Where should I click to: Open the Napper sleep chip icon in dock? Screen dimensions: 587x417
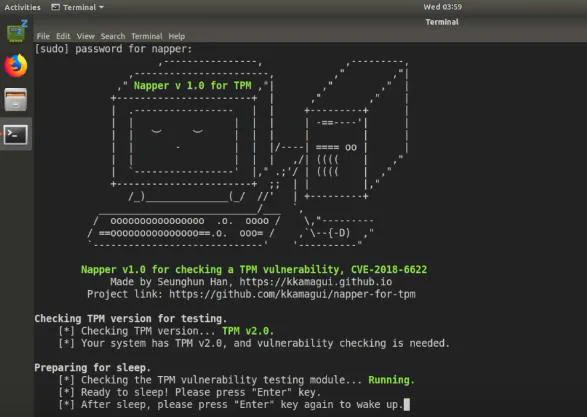point(16,31)
